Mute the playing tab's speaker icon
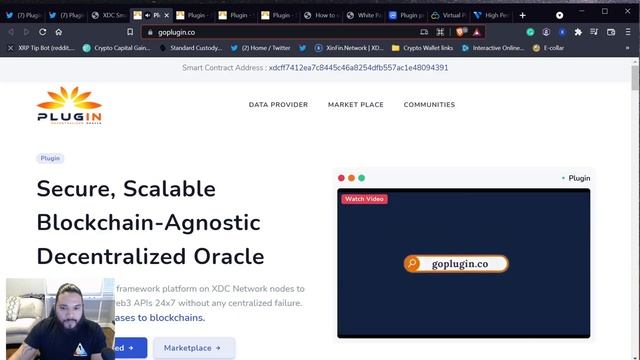The image size is (640, 360). 148,16
